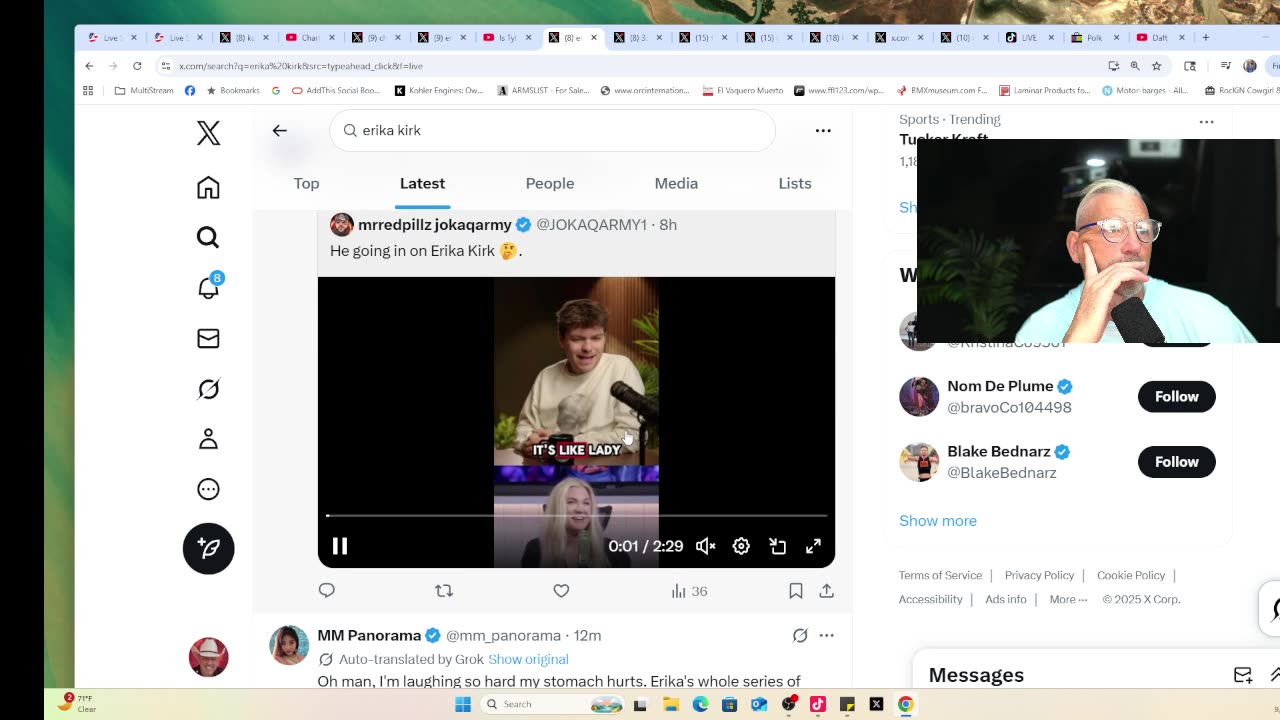Open MM Panorama profile name
1280x720 pixels.
(369, 635)
